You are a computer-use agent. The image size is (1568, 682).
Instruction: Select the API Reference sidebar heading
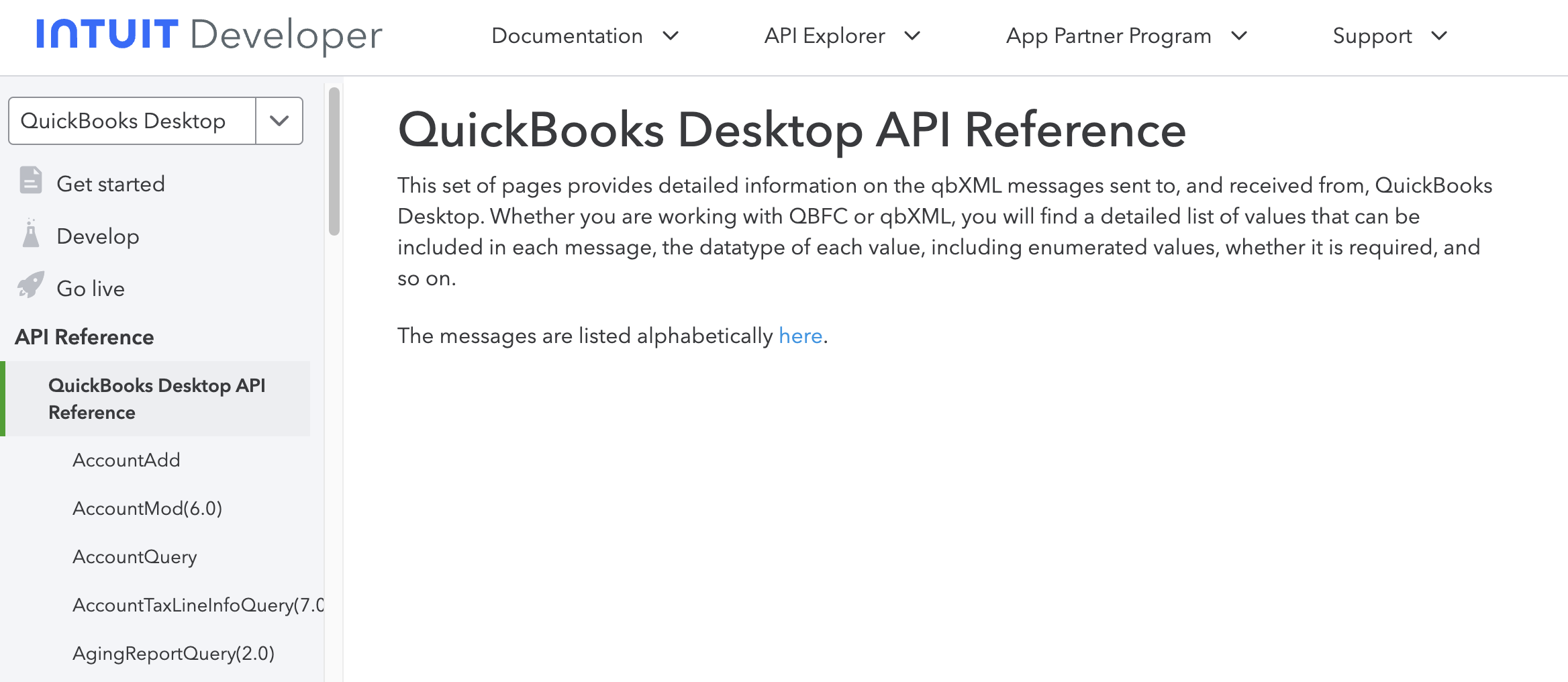click(85, 337)
